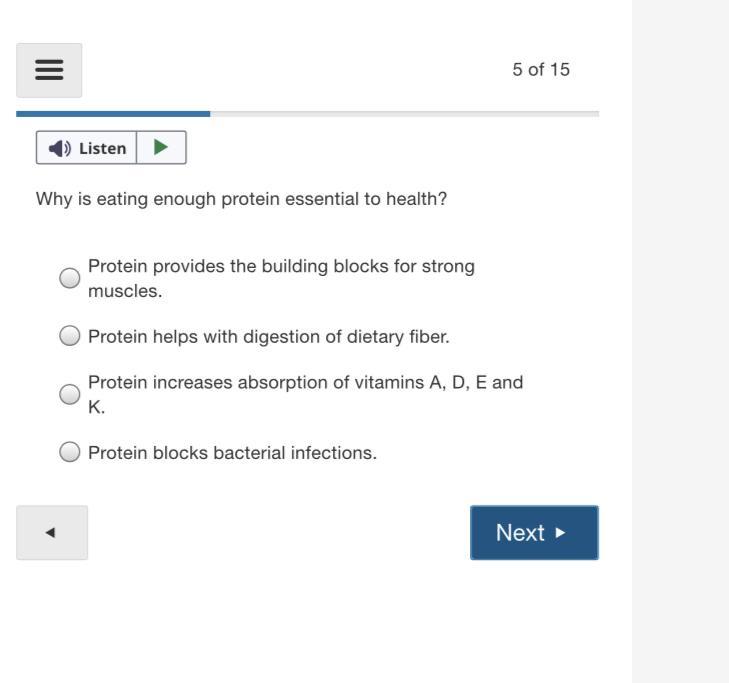This screenshot has height=683, width=729.
Task: Choose radio for digestion of dietary fiber
Action: 70,336
